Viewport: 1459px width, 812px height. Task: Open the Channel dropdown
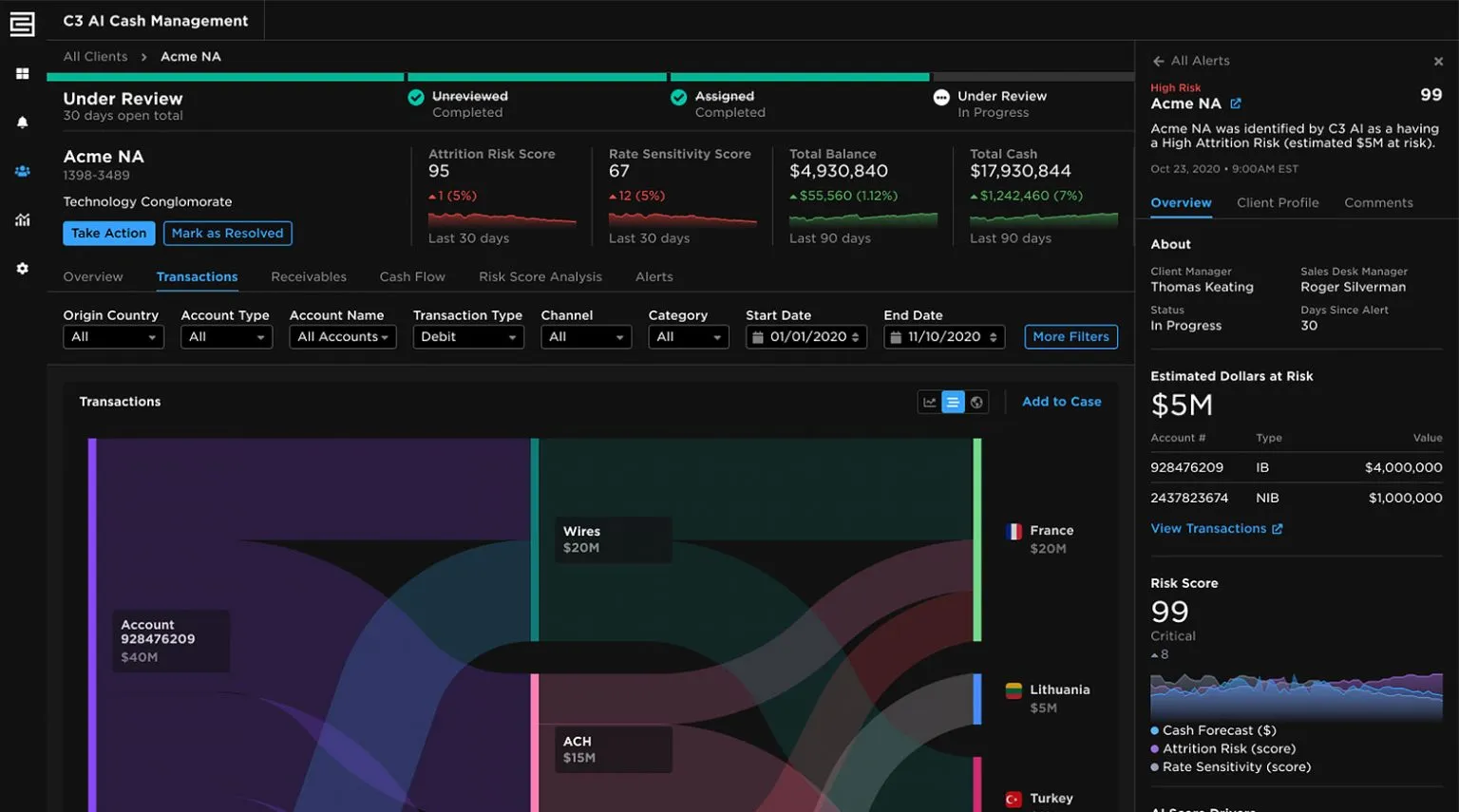click(x=586, y=337)
